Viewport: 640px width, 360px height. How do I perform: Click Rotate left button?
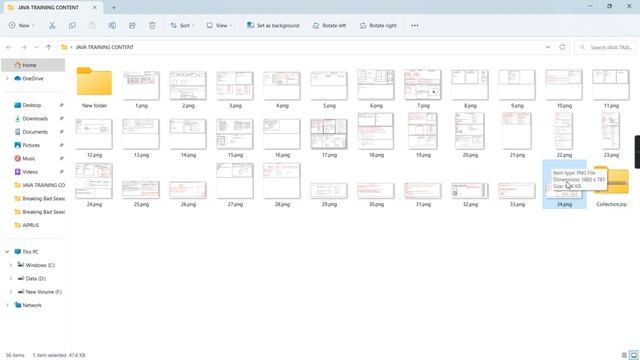[329, 25]
